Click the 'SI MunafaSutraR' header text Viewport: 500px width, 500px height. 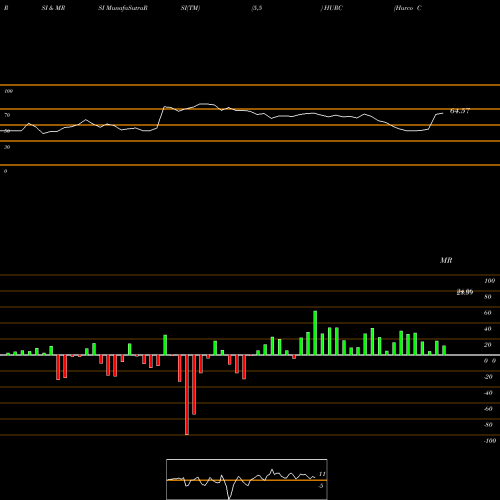[x=123, y=8]
